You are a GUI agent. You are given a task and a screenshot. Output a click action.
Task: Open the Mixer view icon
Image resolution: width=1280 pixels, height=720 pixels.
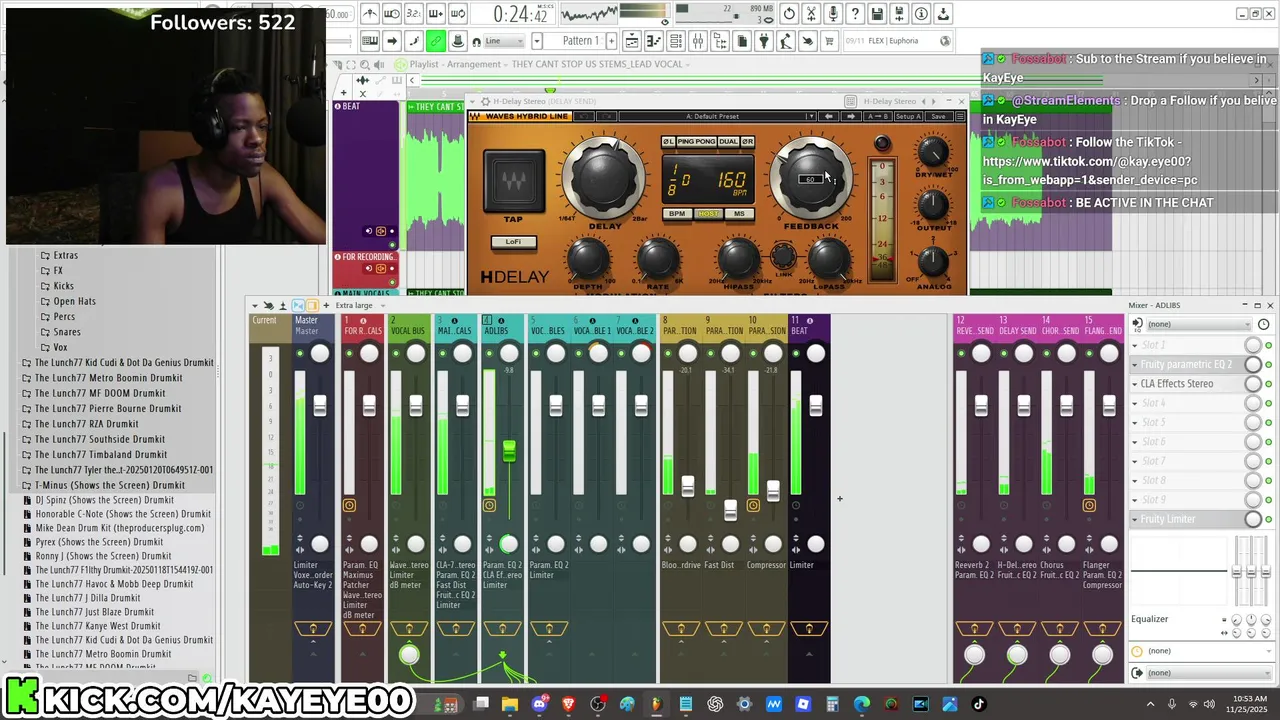pyautogui.click(x=698, y=41)
